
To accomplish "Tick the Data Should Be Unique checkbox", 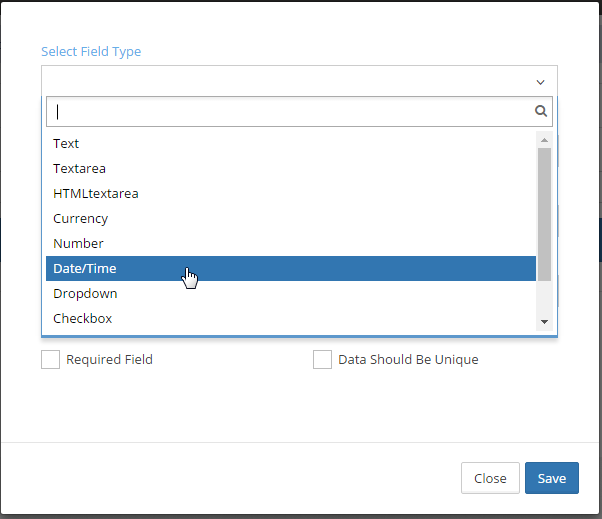I will (322, 360).
